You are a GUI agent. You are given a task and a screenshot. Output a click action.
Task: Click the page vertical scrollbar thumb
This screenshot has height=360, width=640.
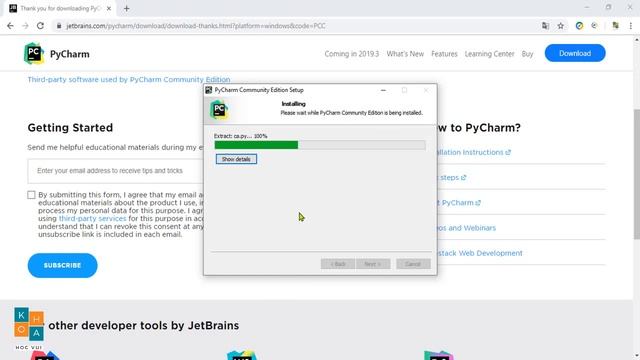click(x=636, y=174)
